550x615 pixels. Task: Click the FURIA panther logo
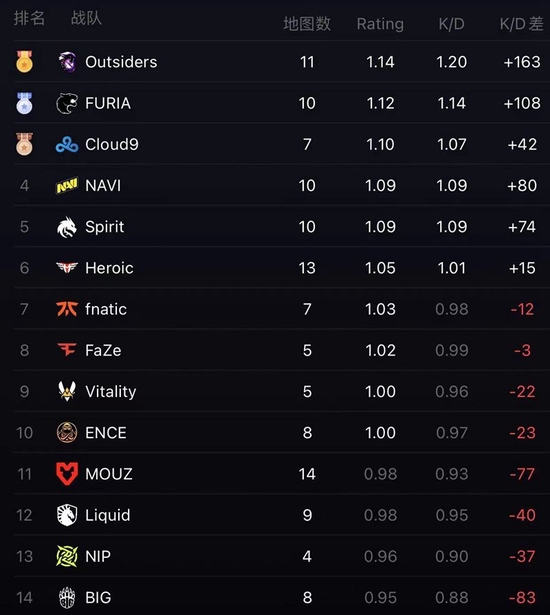tap(67, 103)
